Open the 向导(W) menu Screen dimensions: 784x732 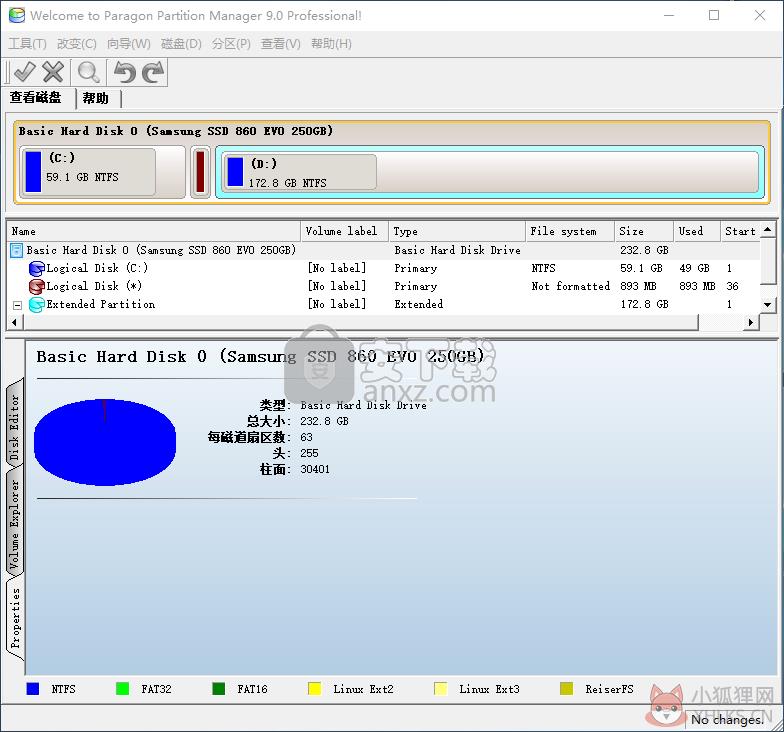[x=128, y=44]
